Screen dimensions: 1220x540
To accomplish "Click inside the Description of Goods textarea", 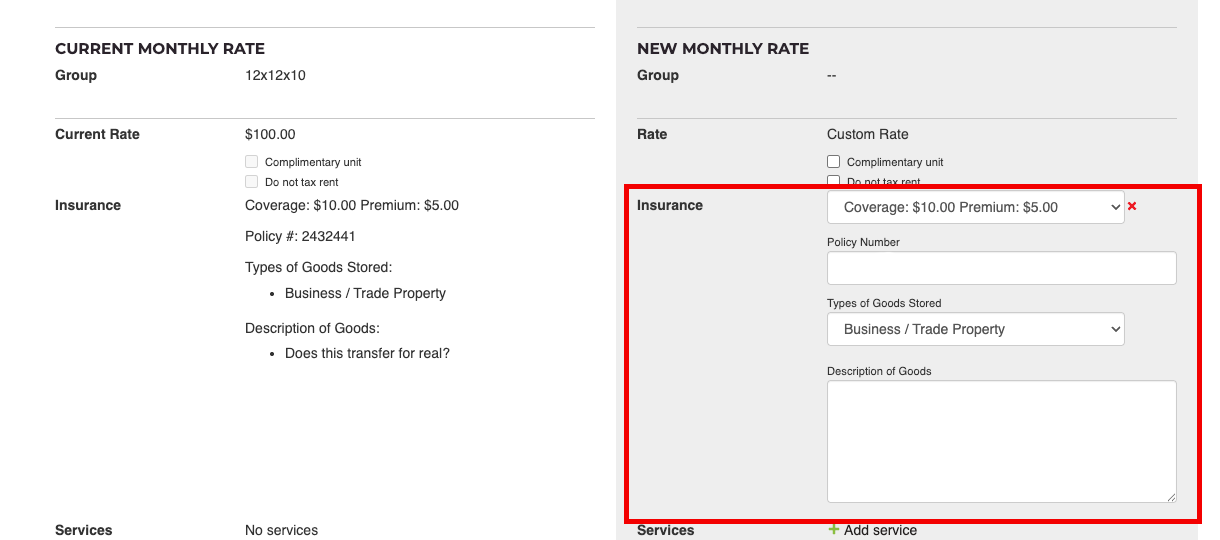I will click(x=1001, y=440).
